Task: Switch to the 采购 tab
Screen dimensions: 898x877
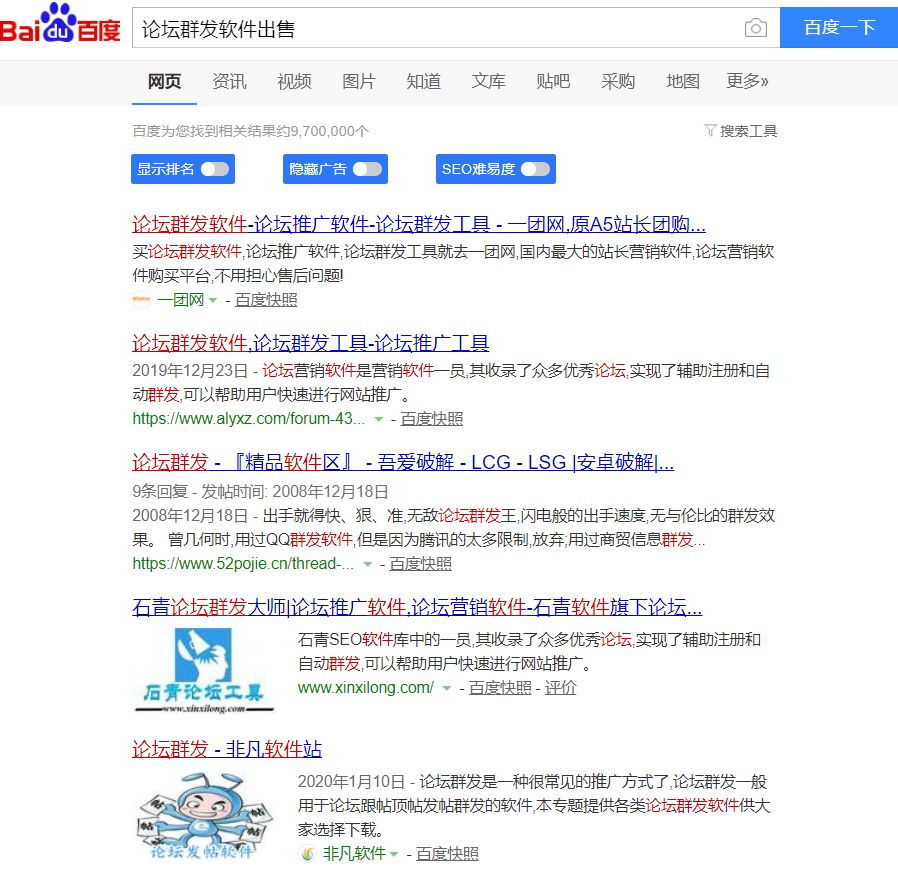Action: (618, 81)
